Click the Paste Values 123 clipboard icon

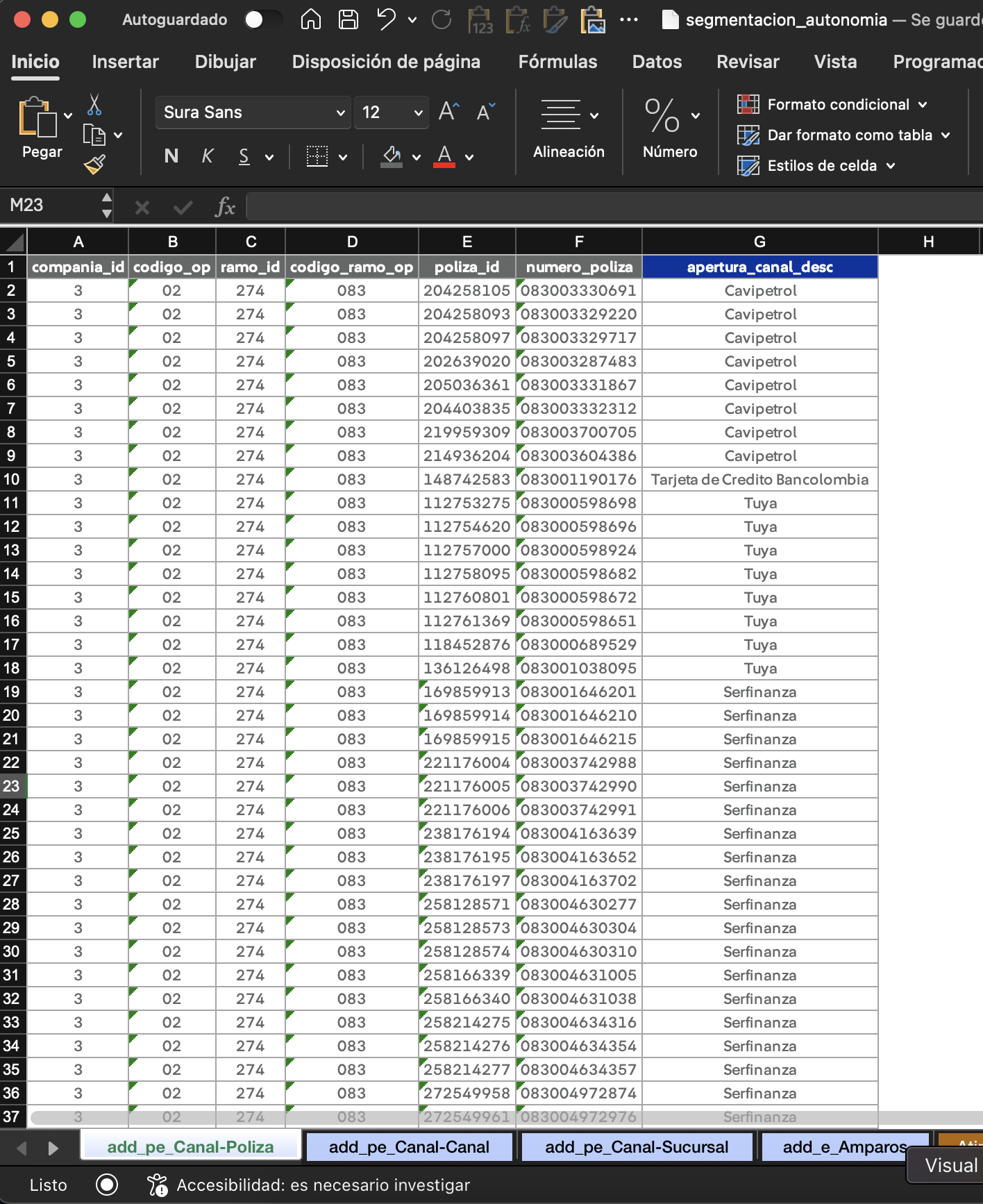coord(480,20)
